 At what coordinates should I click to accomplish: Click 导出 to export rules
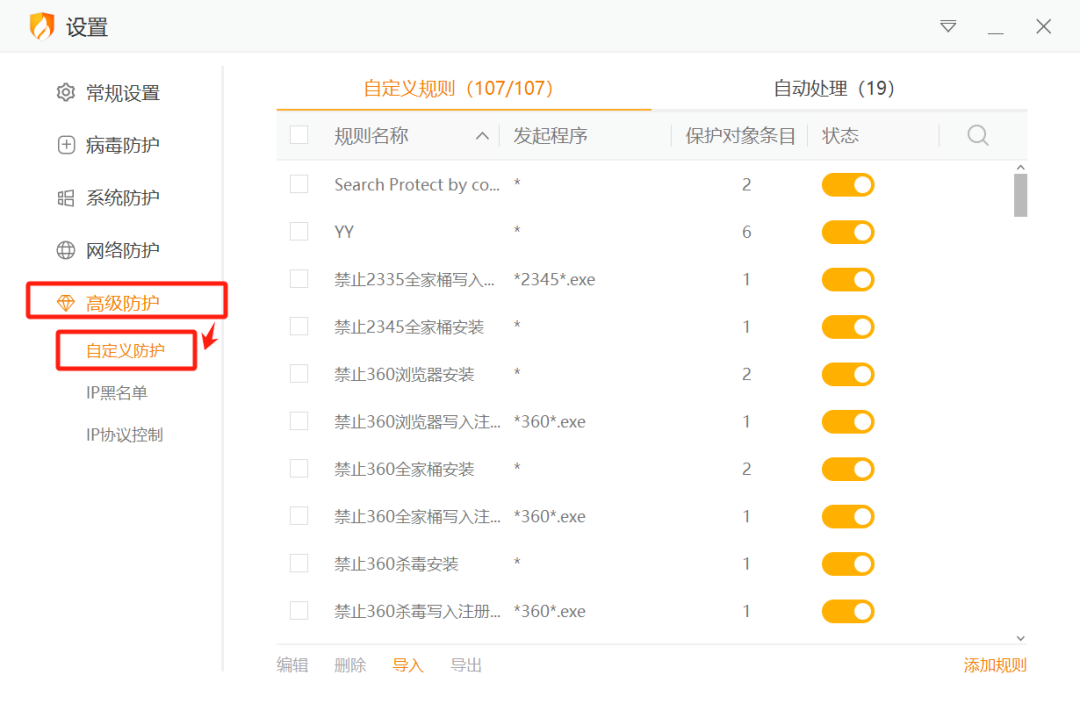pos(466,665)
